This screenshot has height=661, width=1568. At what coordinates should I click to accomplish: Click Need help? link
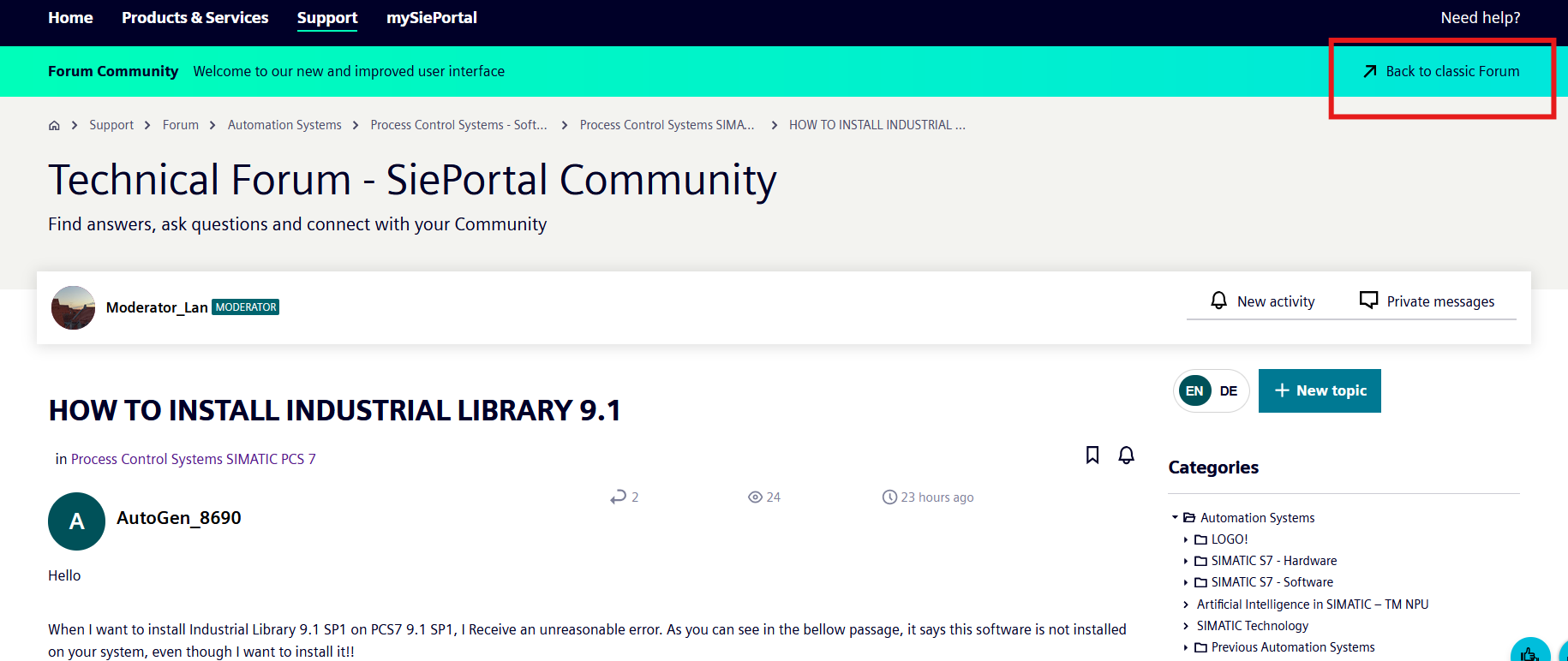pos(1481,18)
